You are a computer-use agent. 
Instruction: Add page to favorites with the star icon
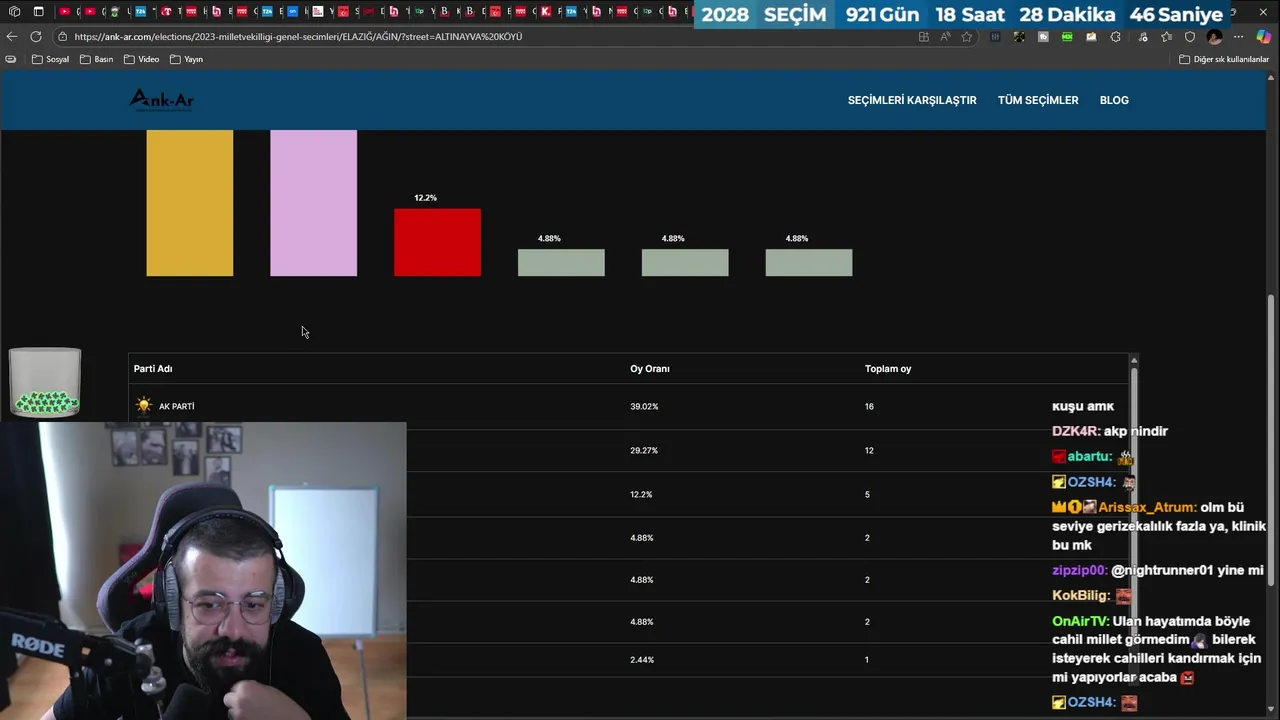[966, 37]
